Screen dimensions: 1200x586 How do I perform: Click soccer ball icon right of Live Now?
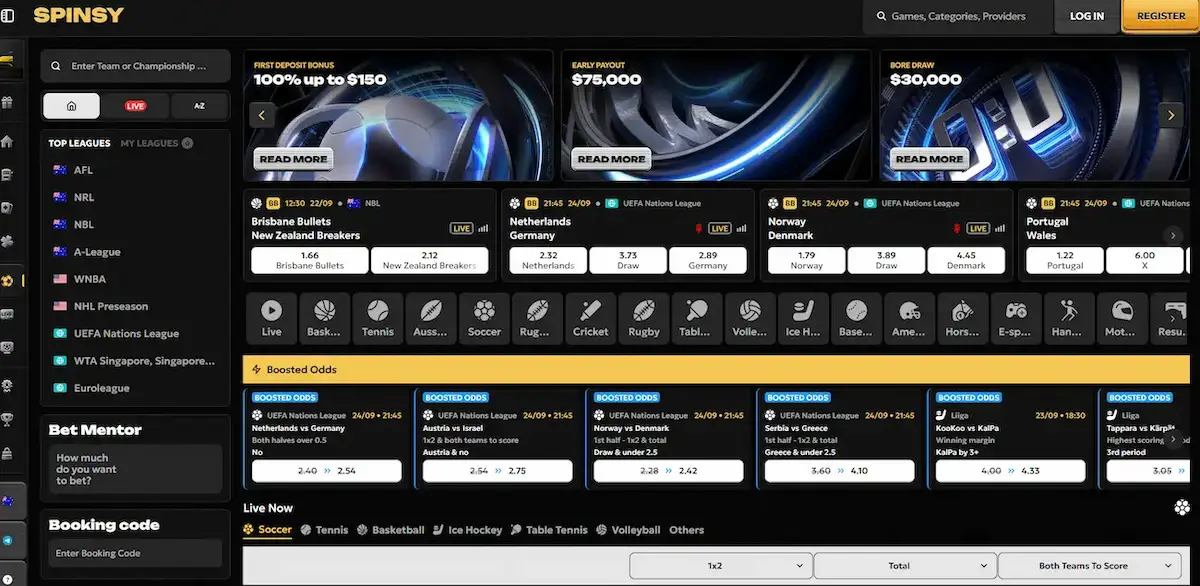click(1182, 507)
